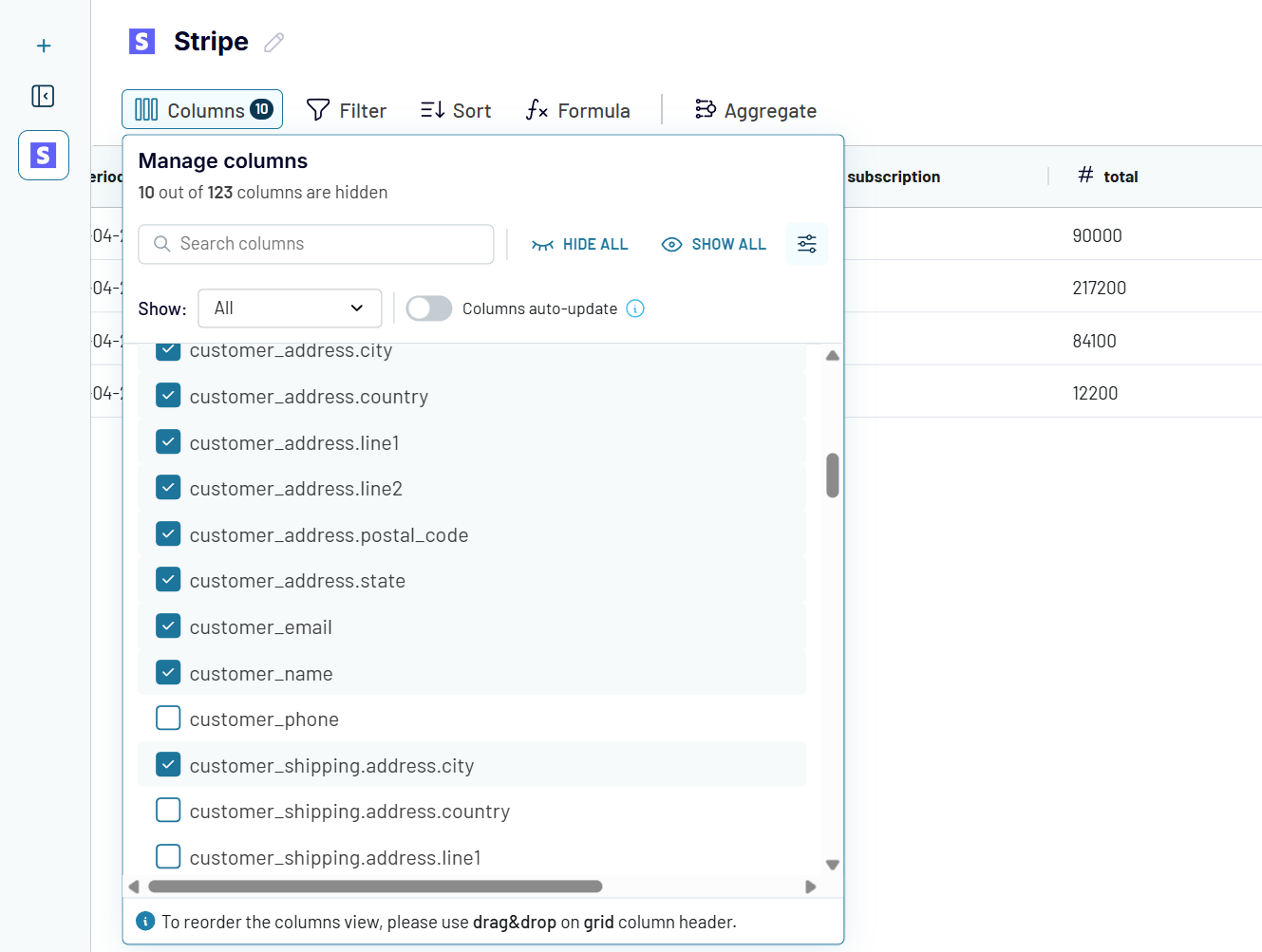Open the Sort menu
This screenshot has height=952, width=1262.
tap(456, 110)
